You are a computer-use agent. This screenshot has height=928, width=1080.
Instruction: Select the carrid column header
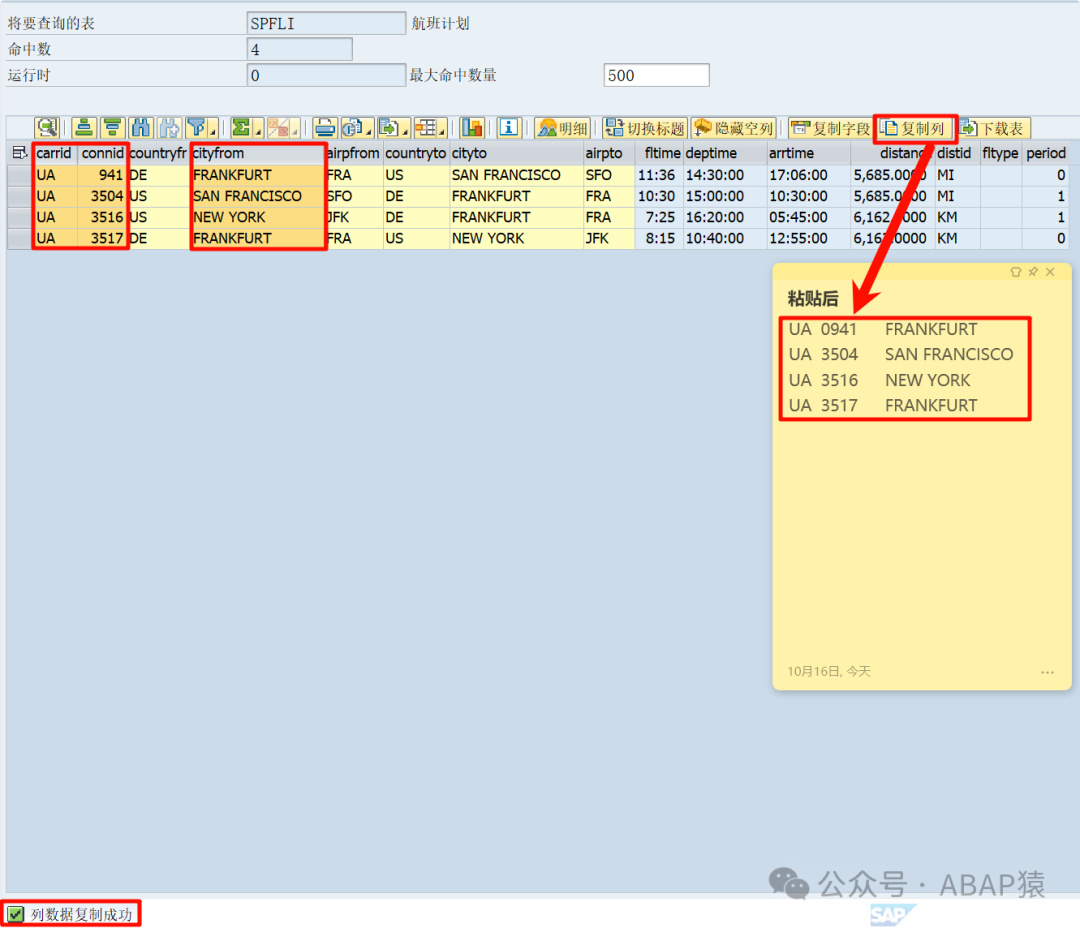pos(54,153)
